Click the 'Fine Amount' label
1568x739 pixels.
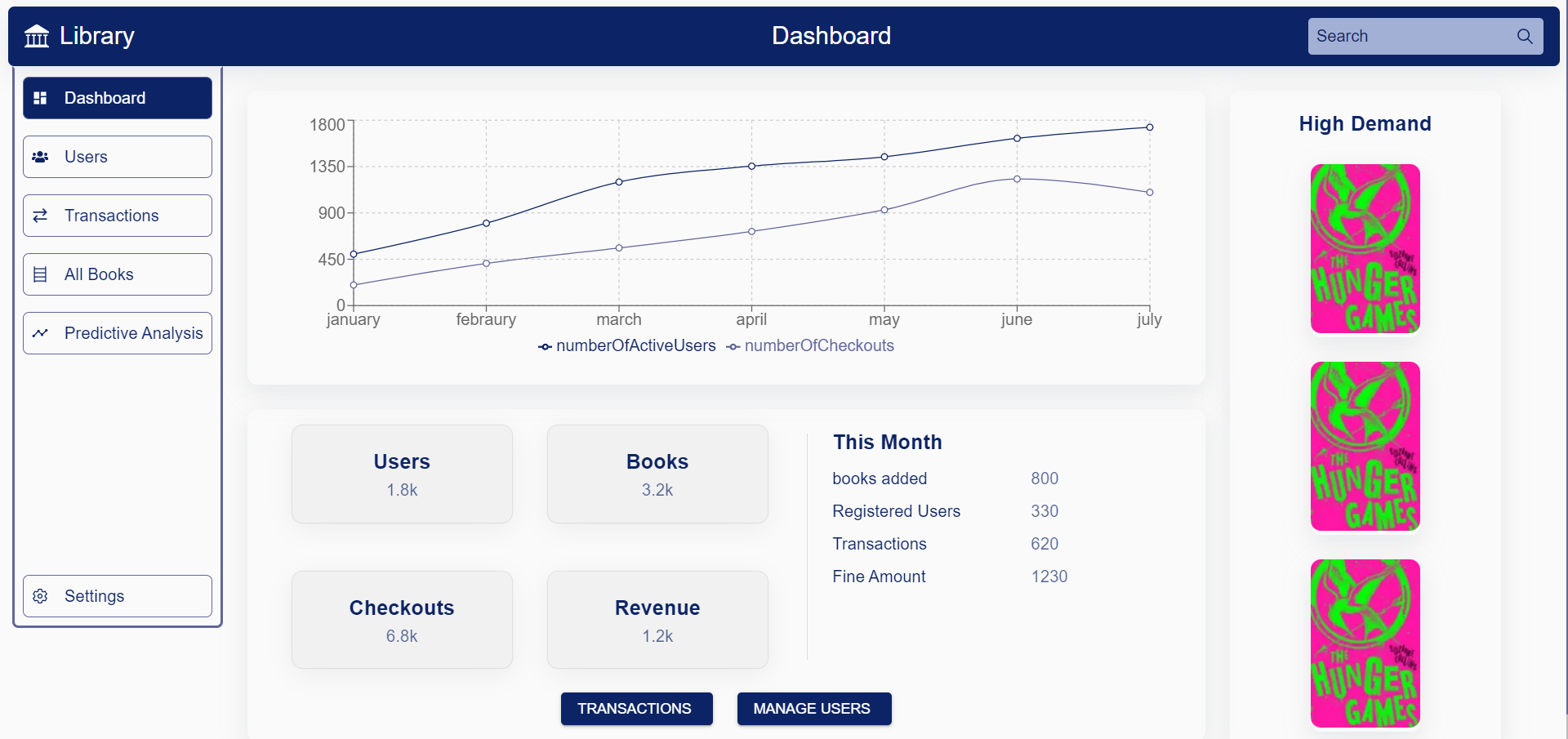pyautogui.click(x=879, y=577)
